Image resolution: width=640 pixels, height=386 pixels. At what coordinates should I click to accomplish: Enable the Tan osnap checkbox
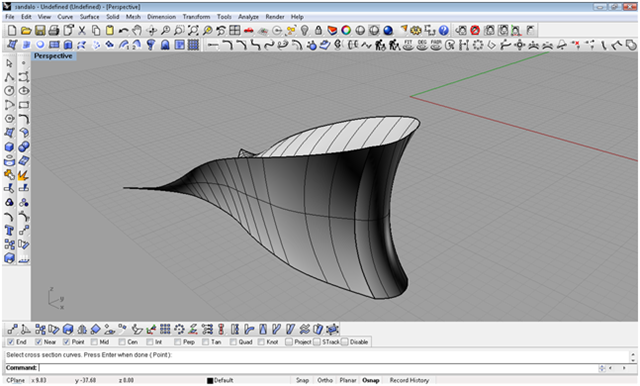pos(205,342)
